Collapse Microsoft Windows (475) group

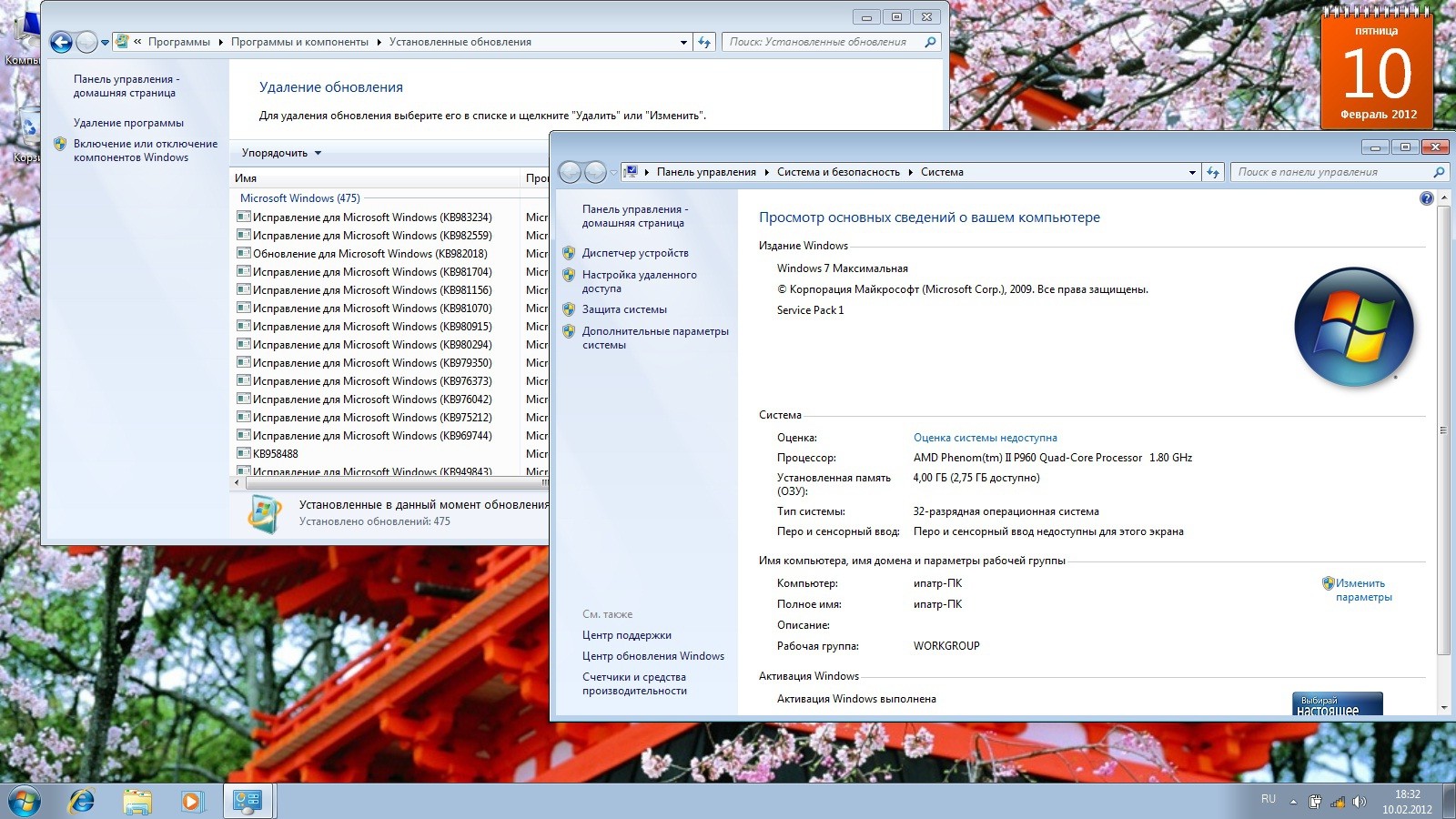tap(300, 198)
